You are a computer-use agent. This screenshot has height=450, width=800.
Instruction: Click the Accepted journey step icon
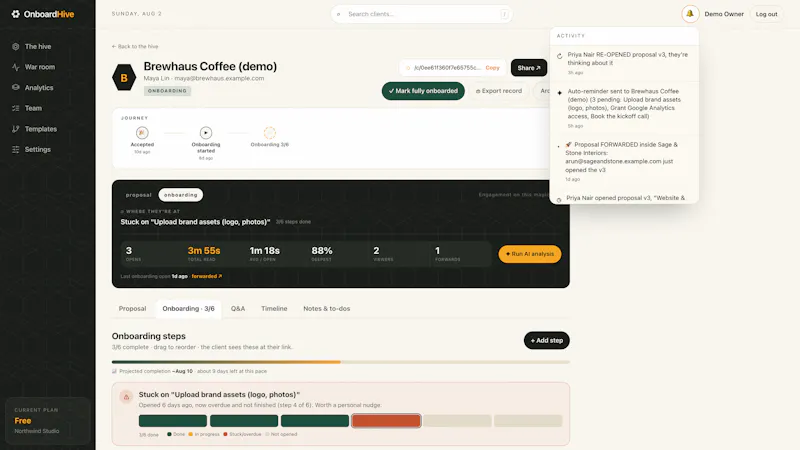142,133
